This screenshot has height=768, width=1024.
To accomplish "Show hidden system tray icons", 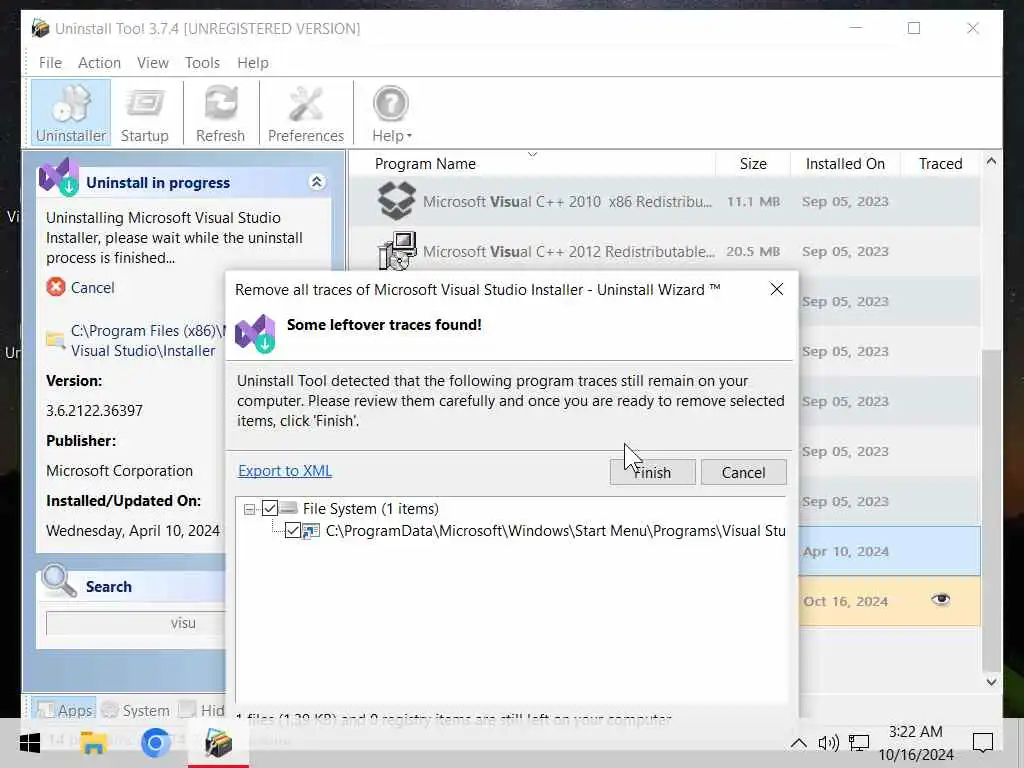I will [798, 743].
